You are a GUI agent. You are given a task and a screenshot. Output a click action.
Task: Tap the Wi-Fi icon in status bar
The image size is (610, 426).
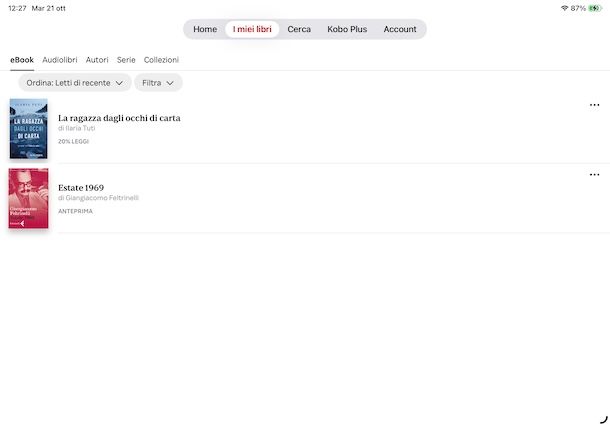pyautogui.click(x=565, y=8)
